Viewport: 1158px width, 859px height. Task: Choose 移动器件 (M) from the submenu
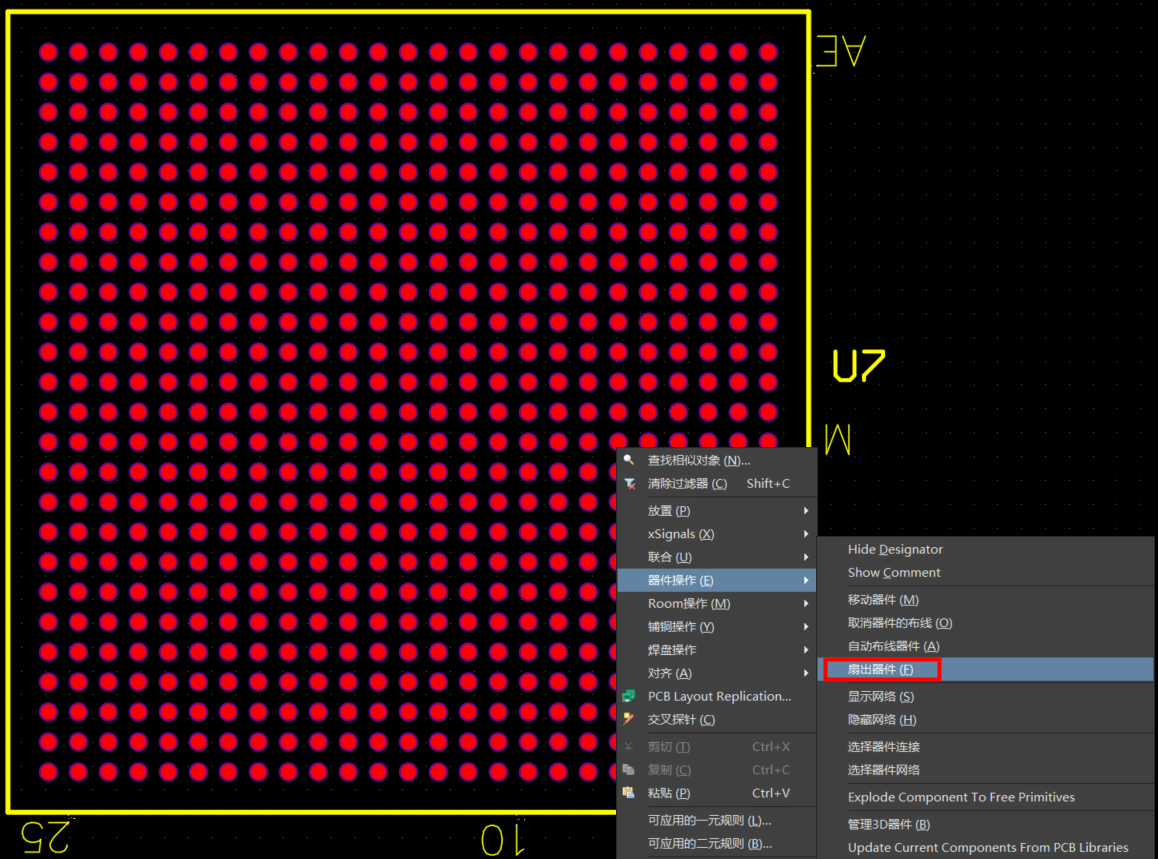point(883,600)
